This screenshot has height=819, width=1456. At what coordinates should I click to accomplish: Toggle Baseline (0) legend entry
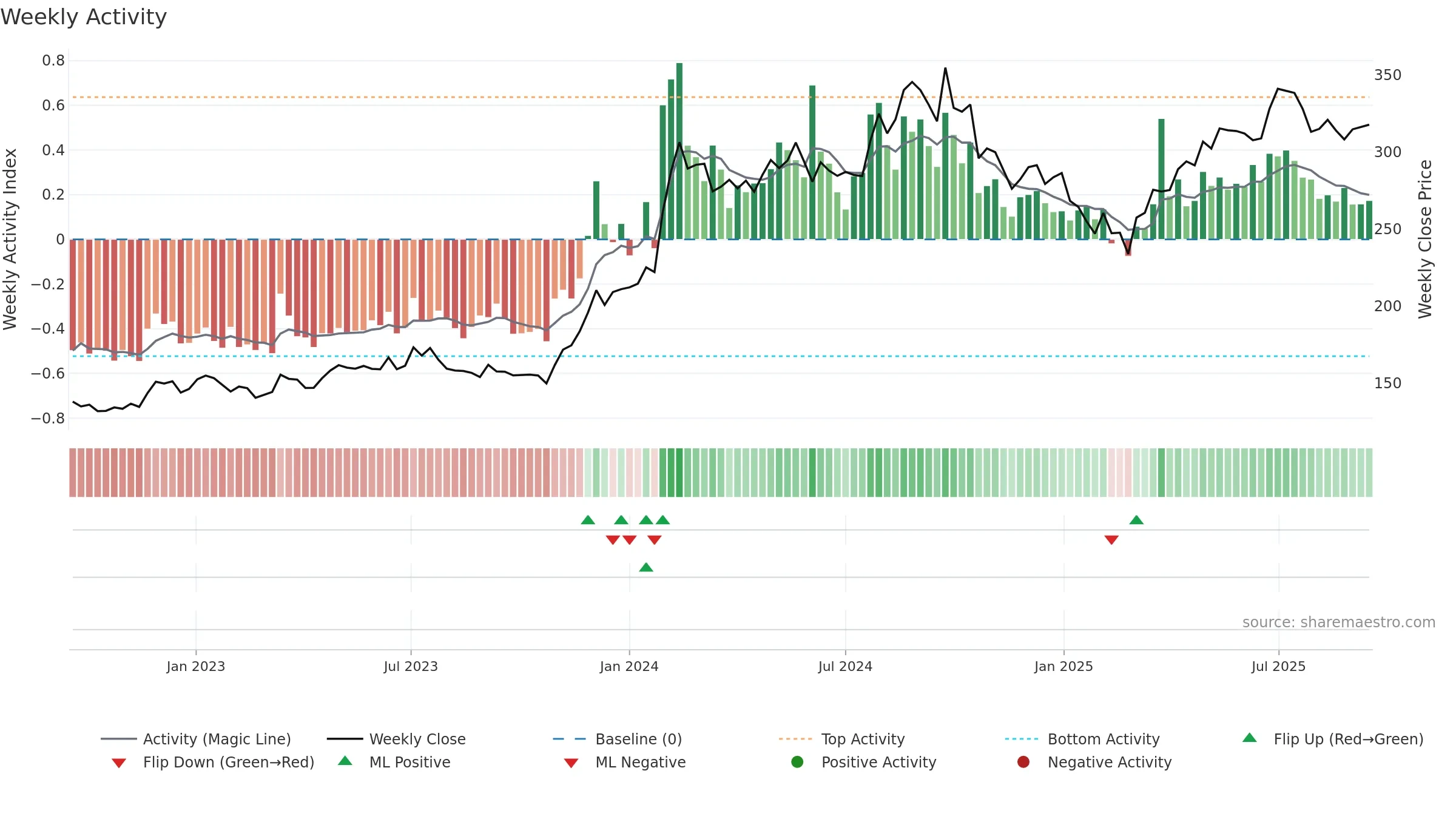(618, 739)
